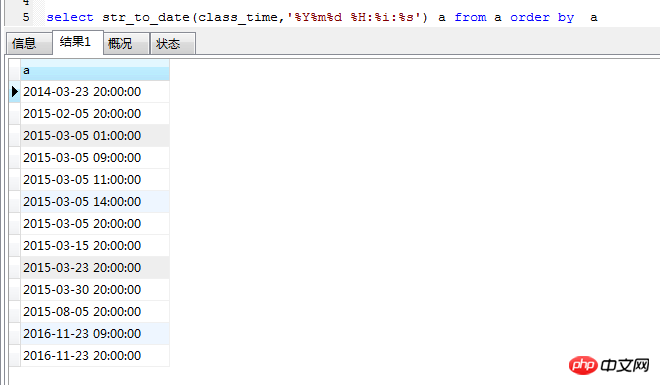Select cell 2015-03-23 20:00:00

pyautogui.click(x=95, y=268)
